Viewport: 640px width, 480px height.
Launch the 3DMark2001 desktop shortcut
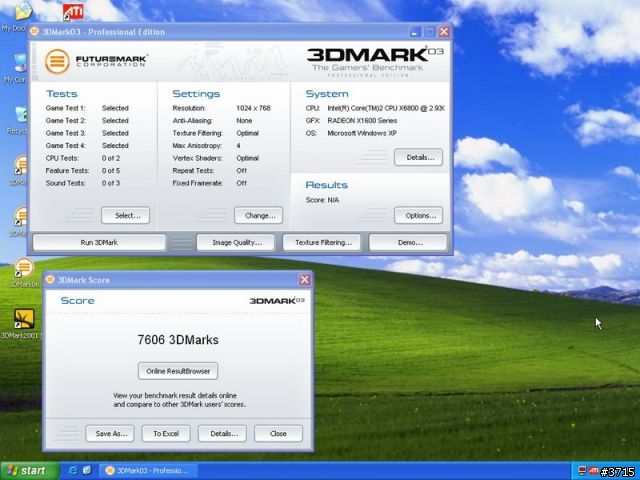pyautogui.click(x=24, y=324)
